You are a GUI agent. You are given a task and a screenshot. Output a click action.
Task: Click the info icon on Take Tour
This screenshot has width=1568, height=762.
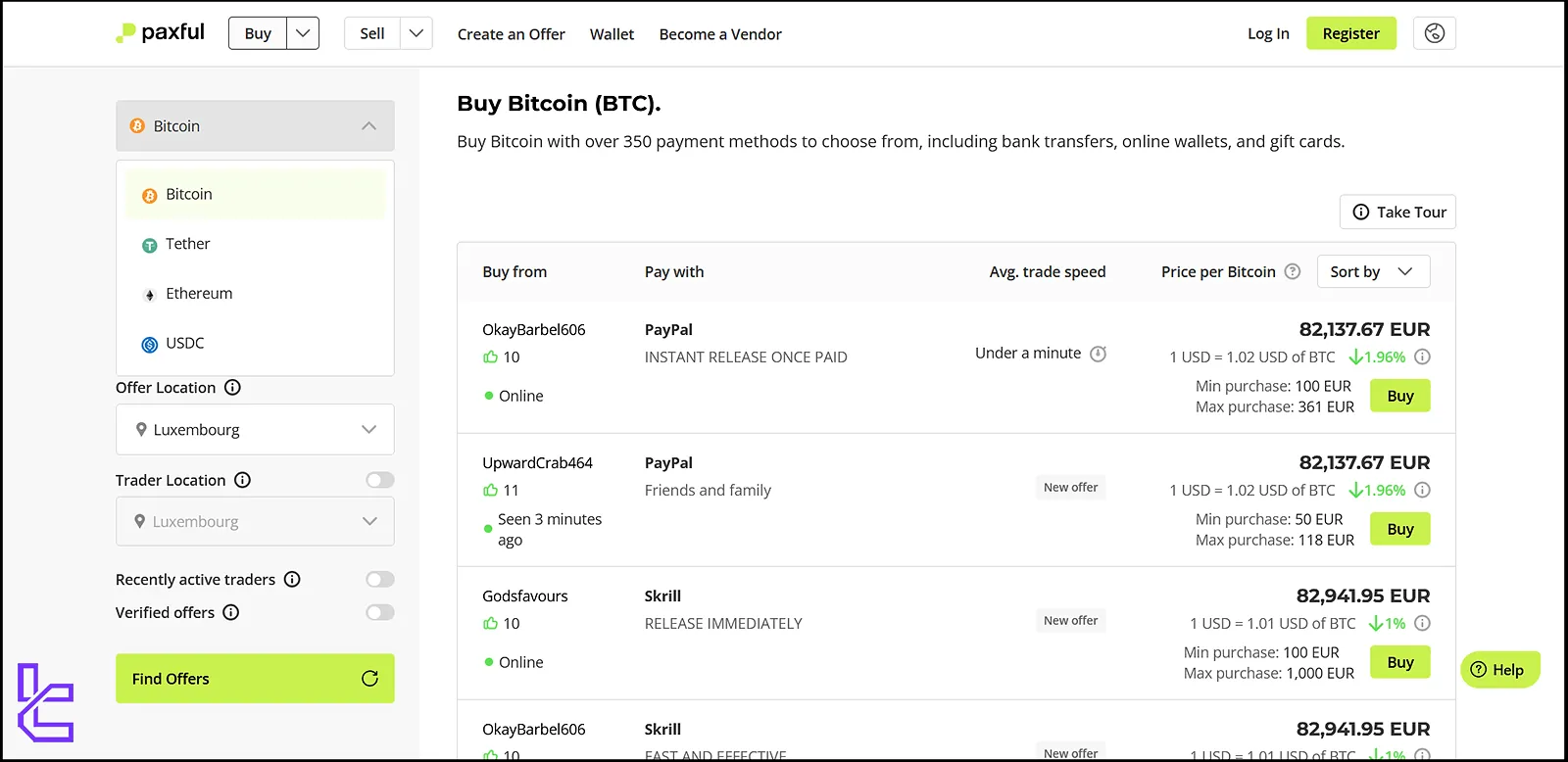point(1361,212)
